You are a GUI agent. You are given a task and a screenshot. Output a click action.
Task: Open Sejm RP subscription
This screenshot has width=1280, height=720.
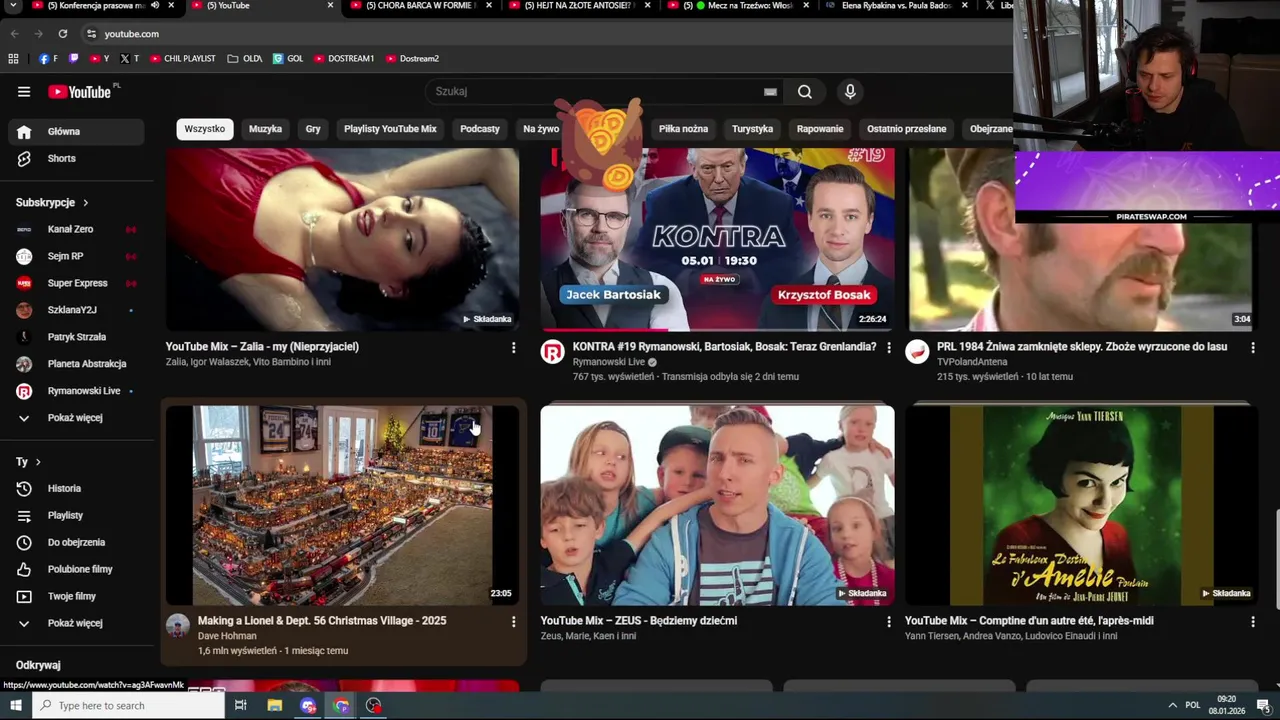[76, 256]
